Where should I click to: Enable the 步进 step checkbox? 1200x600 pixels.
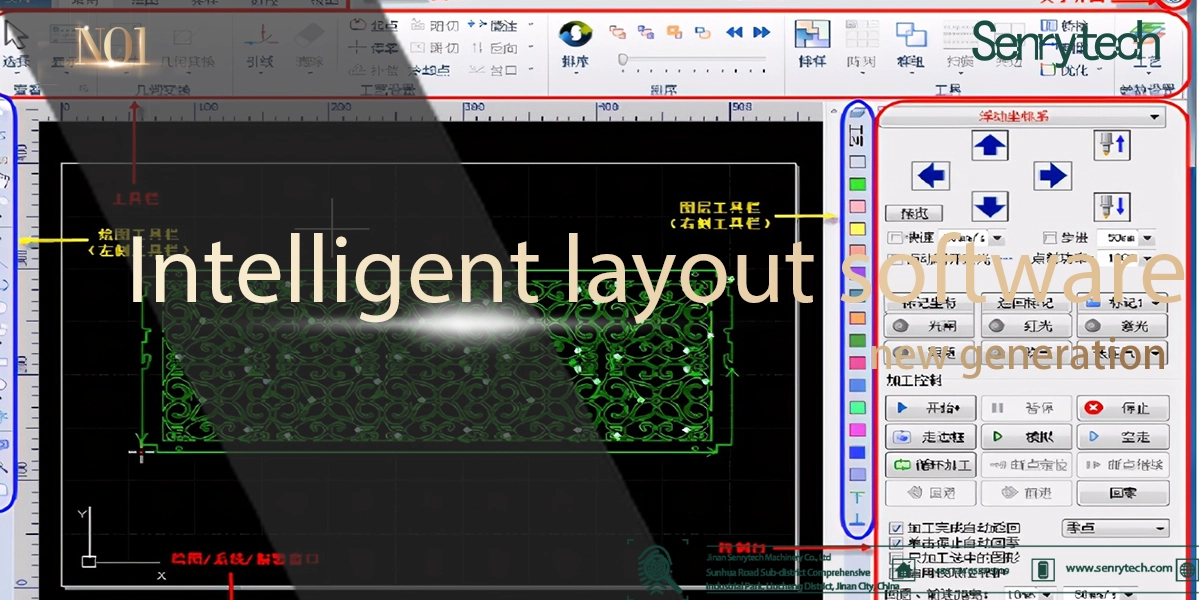point(1049,238)
